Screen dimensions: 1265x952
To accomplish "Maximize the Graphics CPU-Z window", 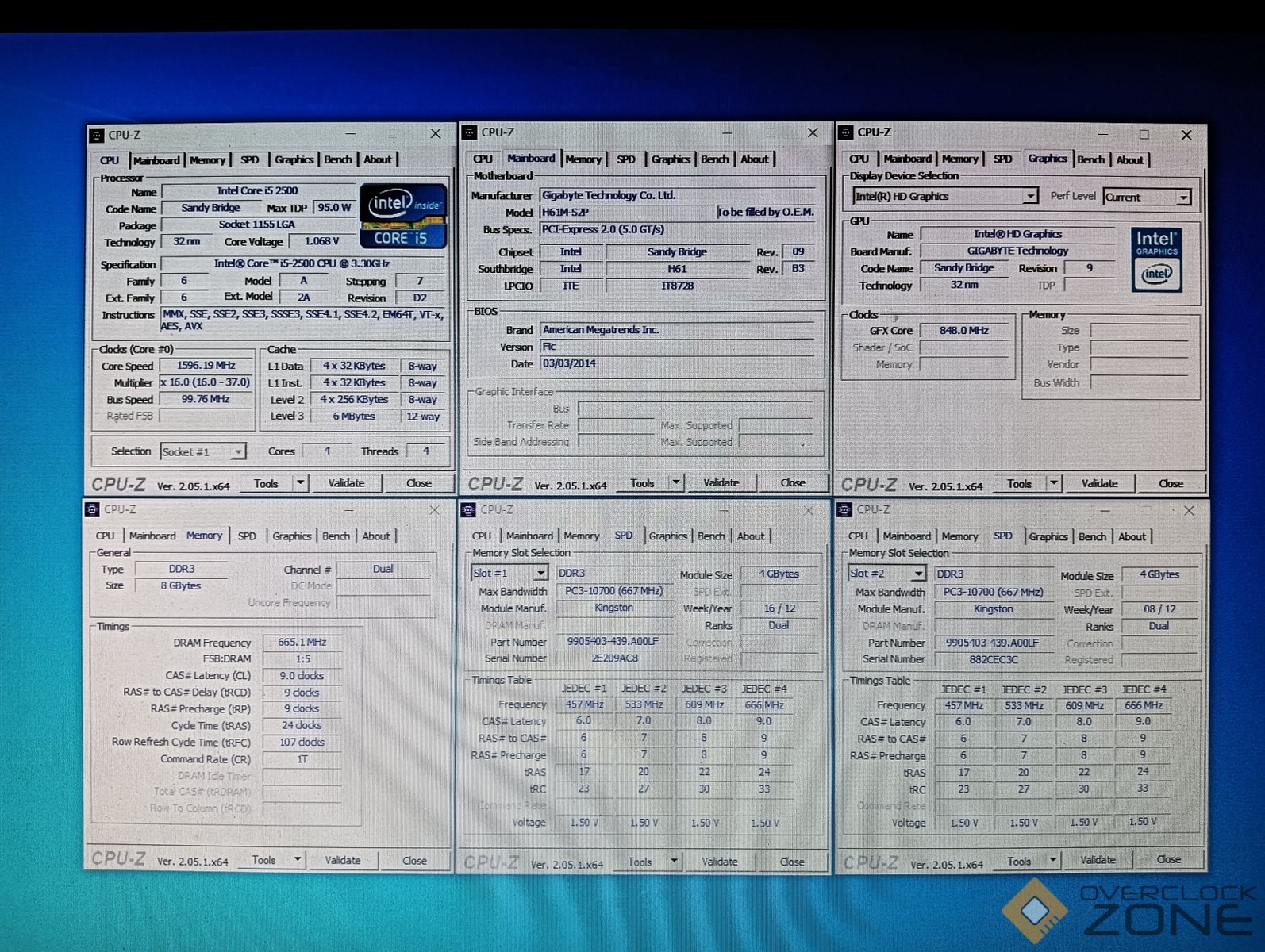I will [1144, 134].
